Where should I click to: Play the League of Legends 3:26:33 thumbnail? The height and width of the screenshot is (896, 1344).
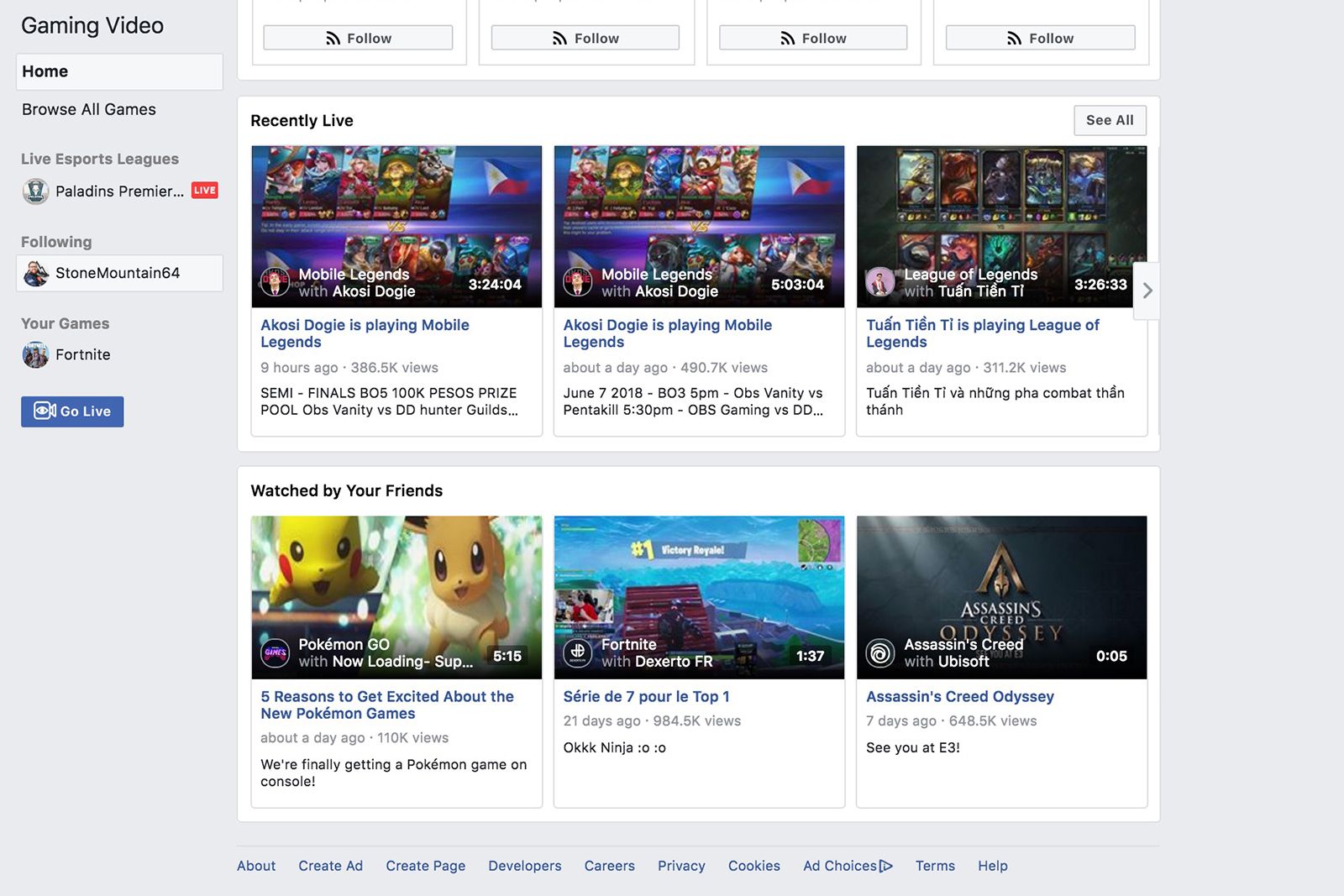[1001, 227]
